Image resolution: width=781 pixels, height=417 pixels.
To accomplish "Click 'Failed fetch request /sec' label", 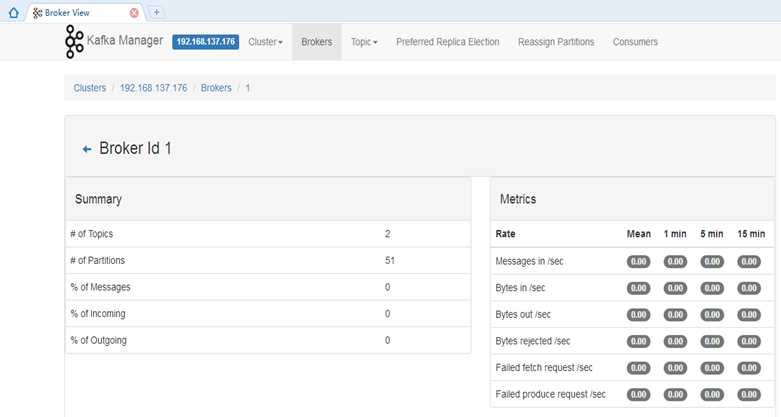I will pos(544,368).
